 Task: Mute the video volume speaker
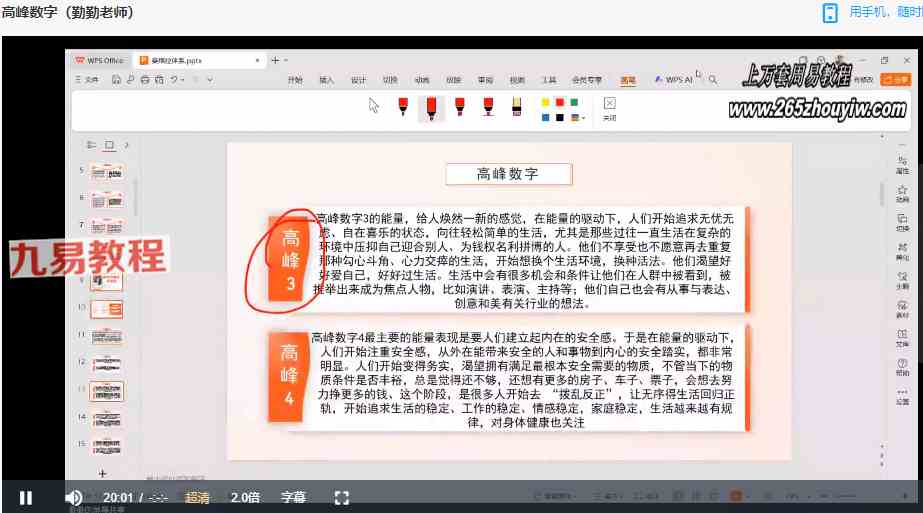click(74, 497)
